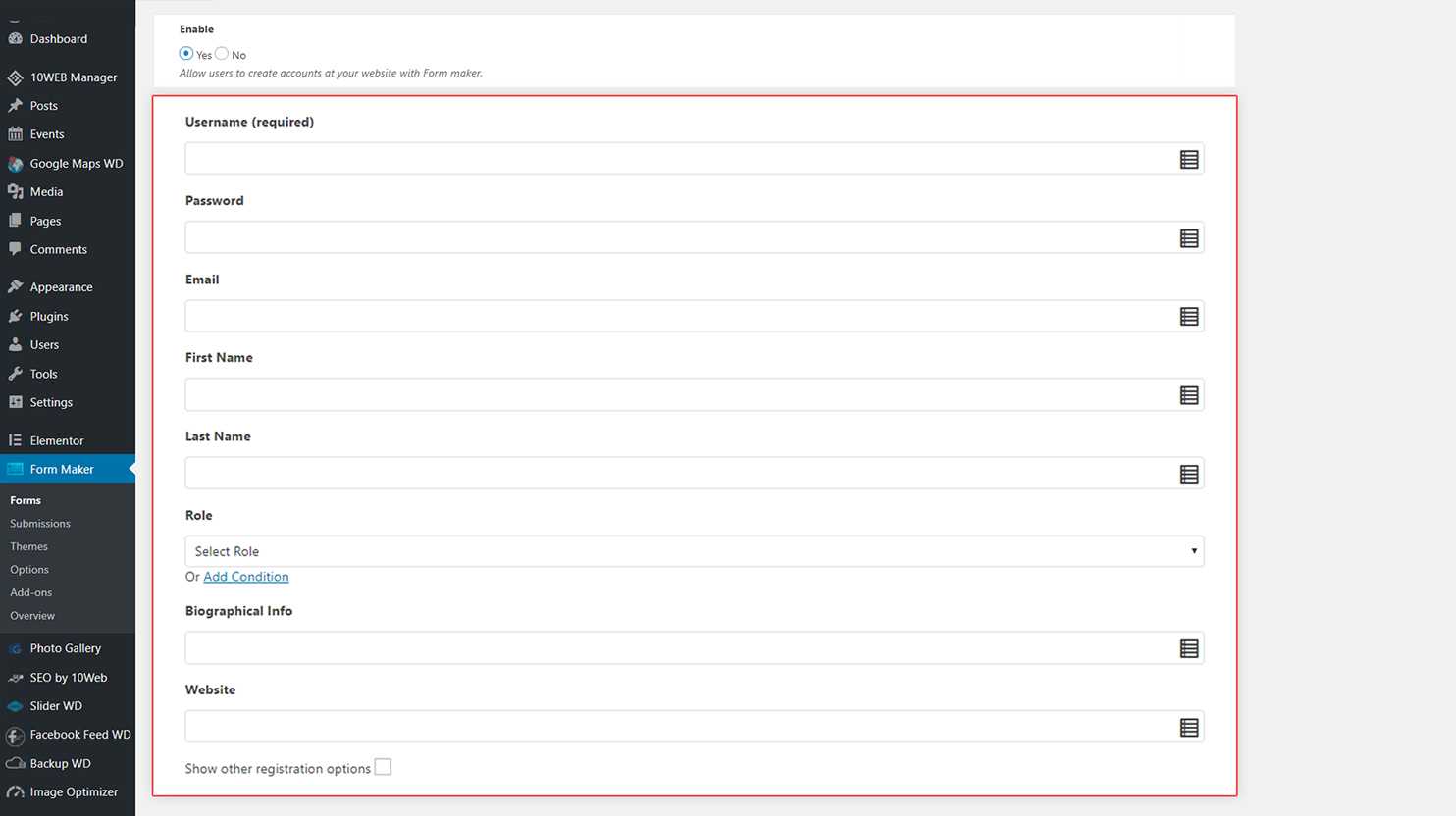Open Overview under Form Maker
1456x816 pixels.
click(32, 616)
